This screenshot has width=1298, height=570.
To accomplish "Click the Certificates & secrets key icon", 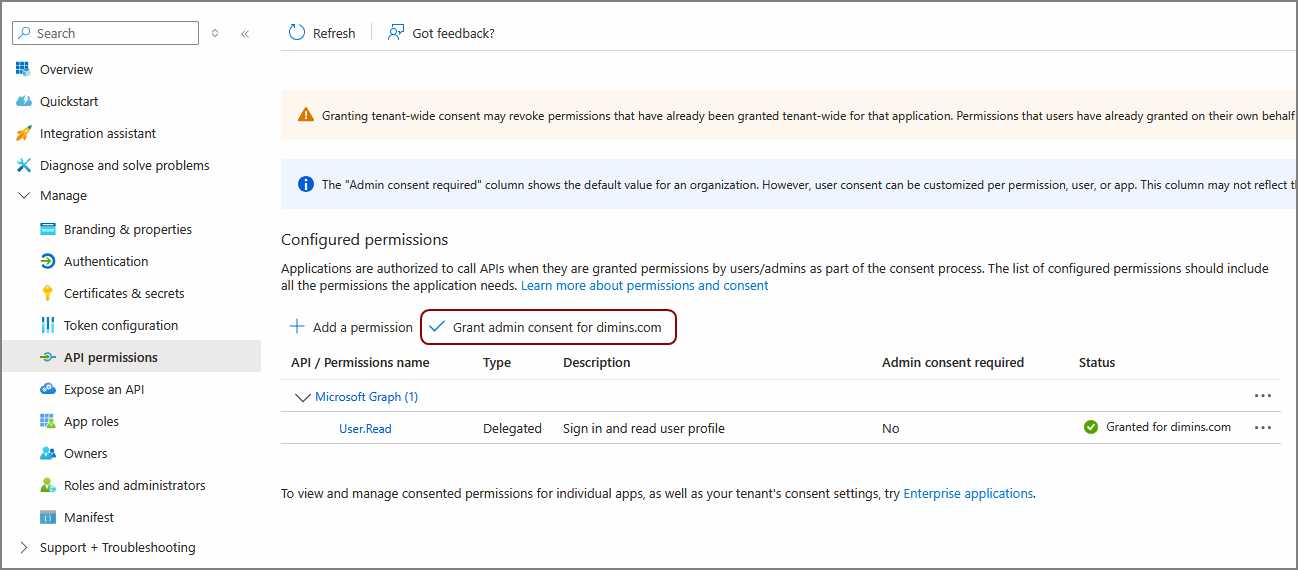I will point(47,293).
